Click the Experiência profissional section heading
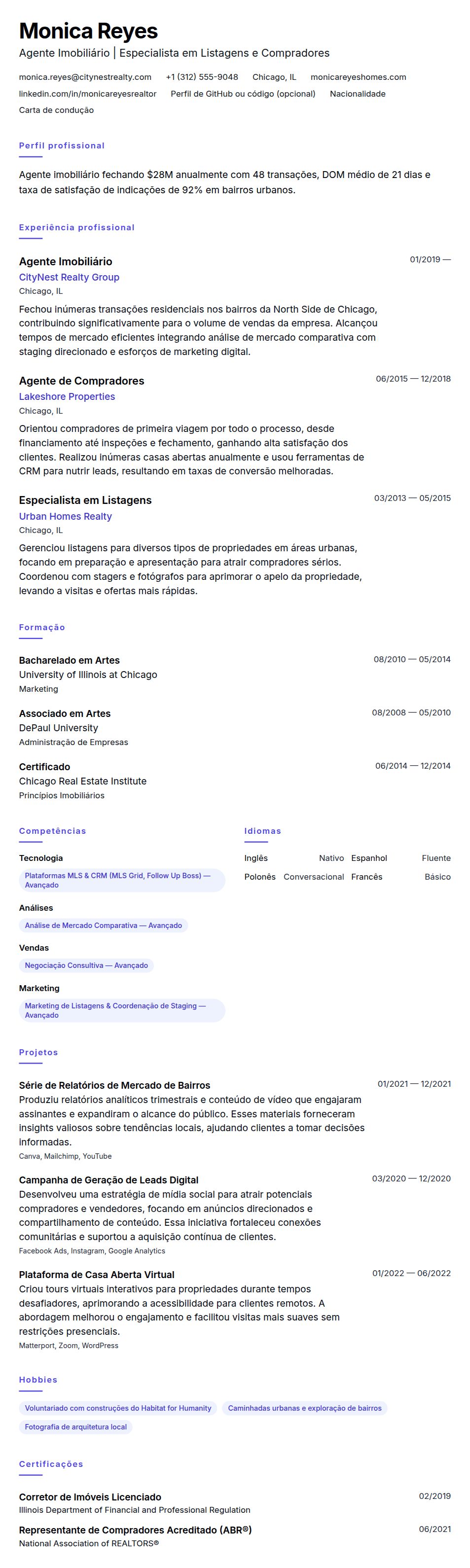This screenshot has height=1568, width=470. click(x=77, y=227)
